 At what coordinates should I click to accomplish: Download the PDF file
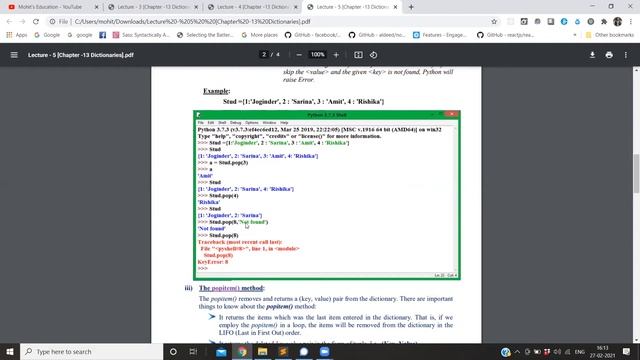[x=592, y=55]
